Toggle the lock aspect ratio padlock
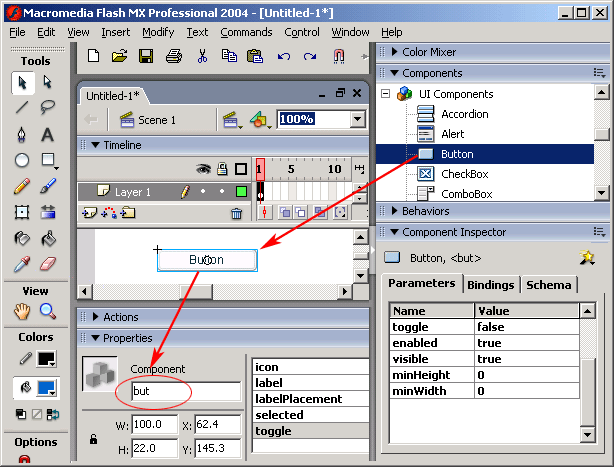The height and width of the screenshot is (467, 614). click(93, 439)
